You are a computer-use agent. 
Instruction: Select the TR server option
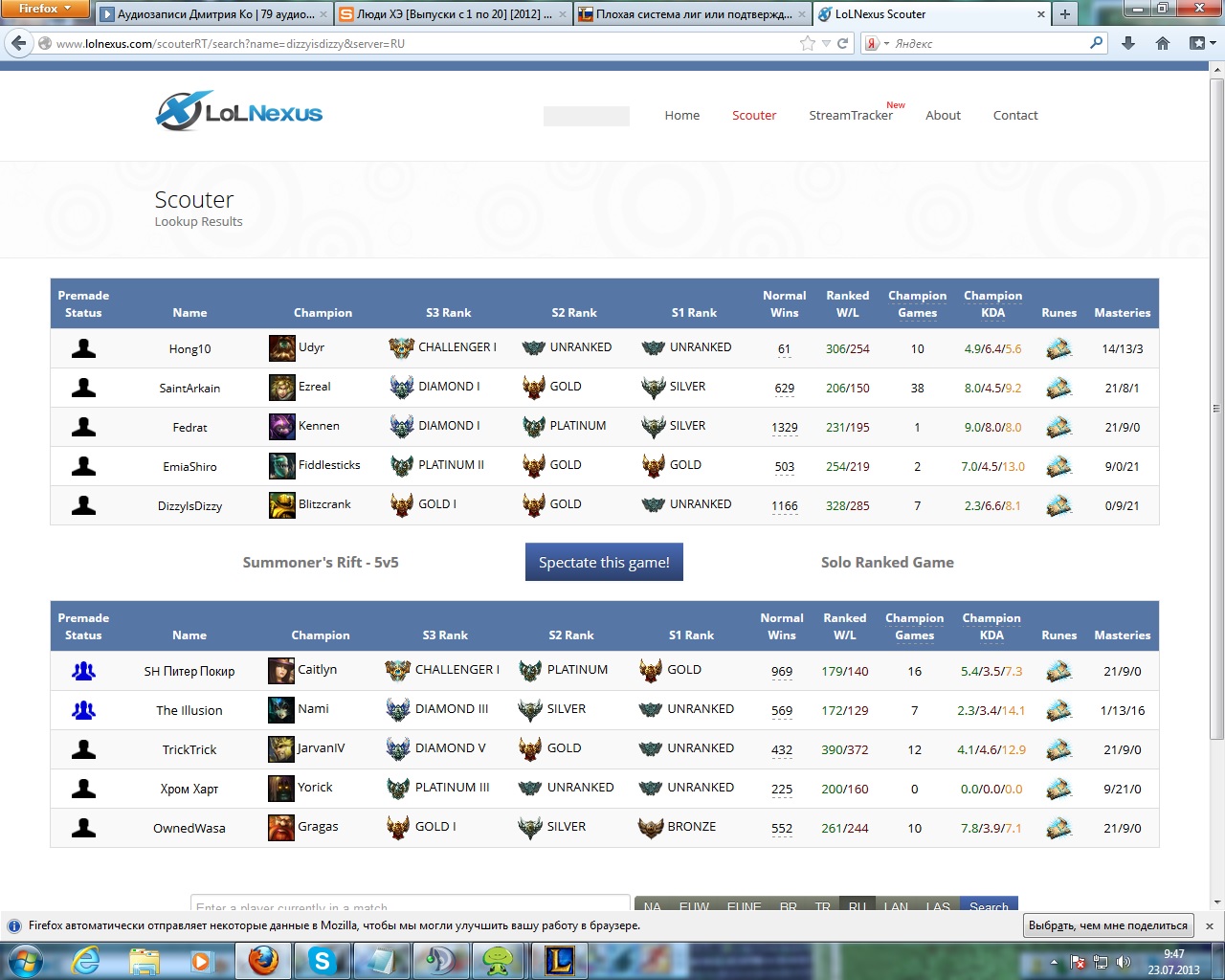click(x=822, y=905)
